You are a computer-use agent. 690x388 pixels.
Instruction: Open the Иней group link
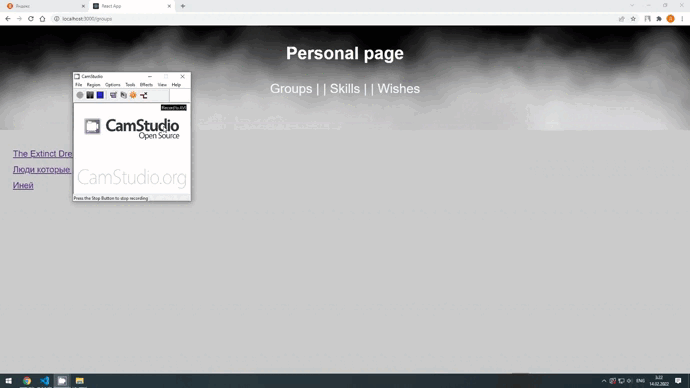23,185
